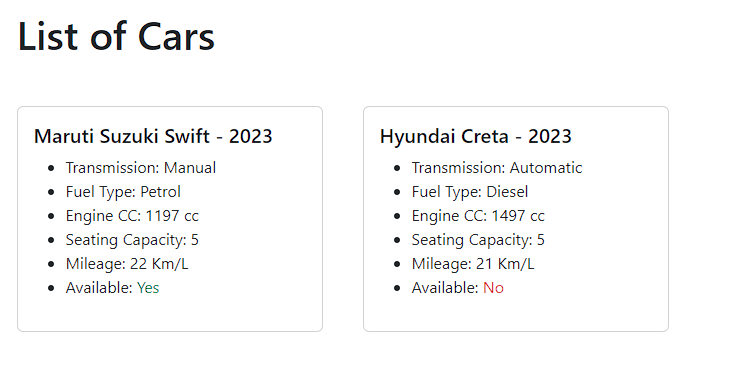Select the Hyundai Creta - 2023 title
This screenshot has height=383, width=735.
coord(475,136)
